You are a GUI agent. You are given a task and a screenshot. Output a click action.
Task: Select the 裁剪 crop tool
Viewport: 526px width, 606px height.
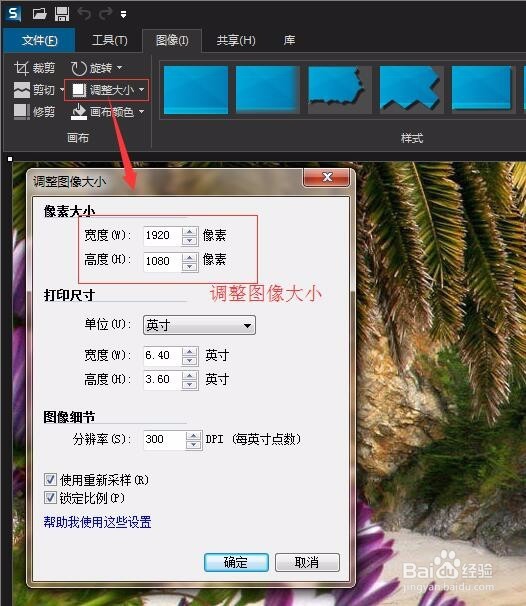34,68
